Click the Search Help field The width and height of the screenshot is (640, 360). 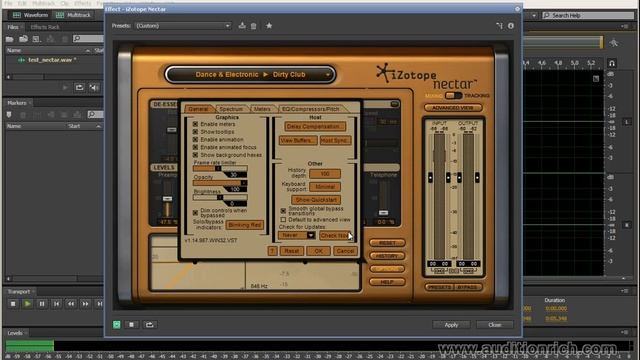(588, 16)
